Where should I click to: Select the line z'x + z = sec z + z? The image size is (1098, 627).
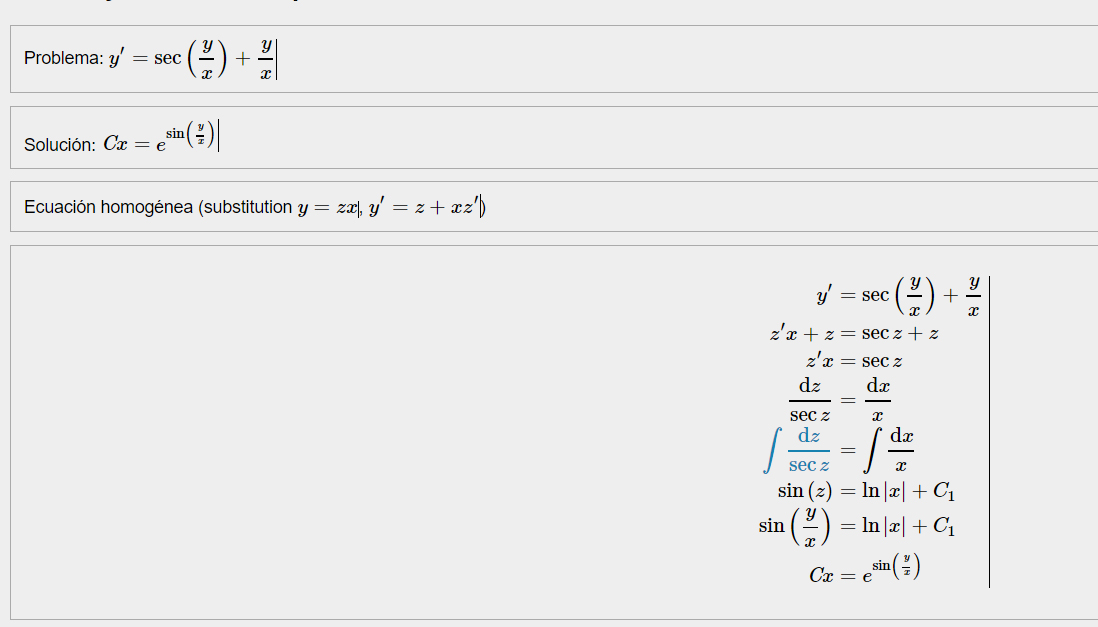(x=855, y=334)
